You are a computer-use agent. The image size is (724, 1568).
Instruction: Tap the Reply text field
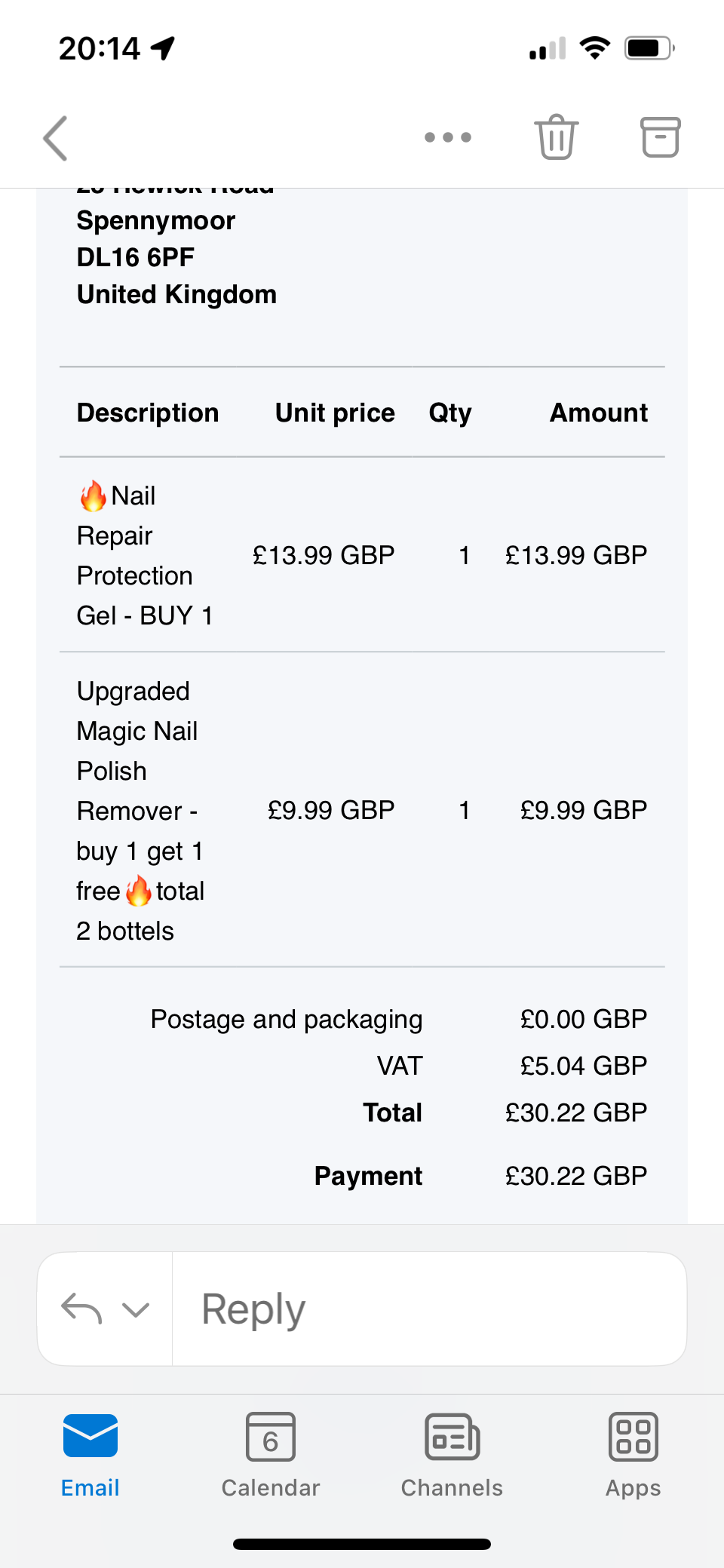[x=430, y=1309]
